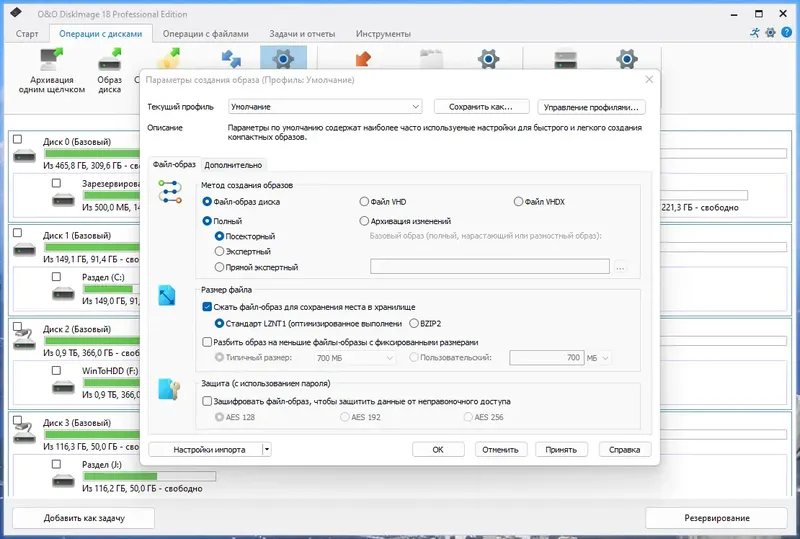Click the rightmost gear icon in the toolbar
800x539 pixels.
[627, 59]
